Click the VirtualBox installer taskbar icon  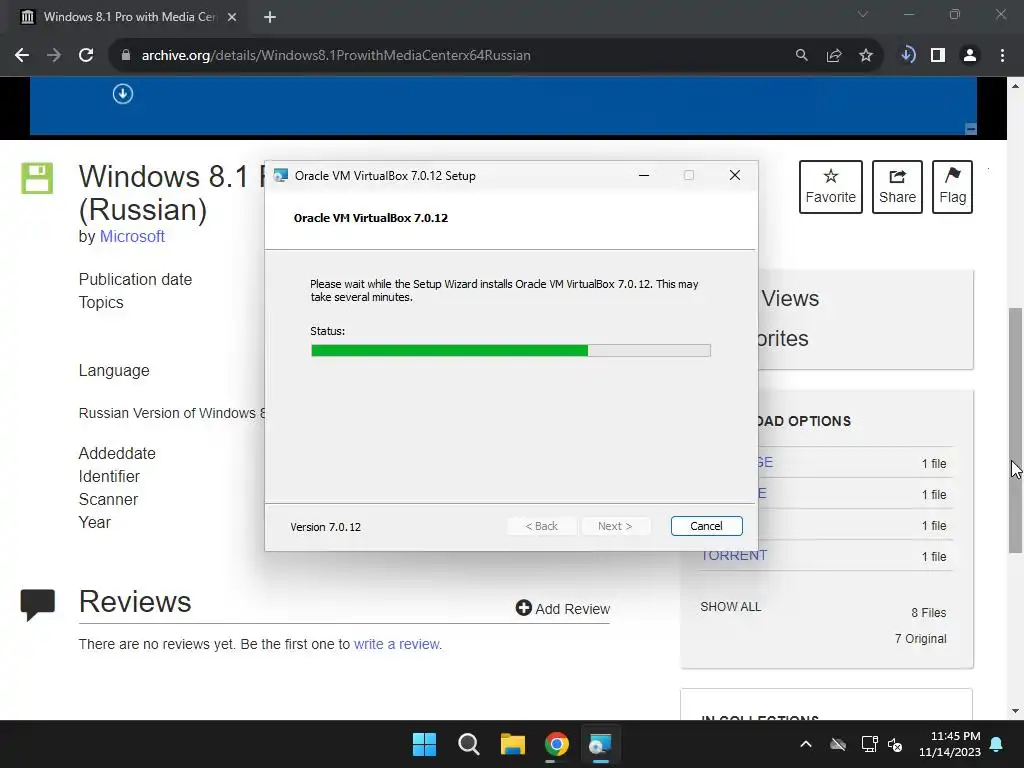click(x=600, y=744)
